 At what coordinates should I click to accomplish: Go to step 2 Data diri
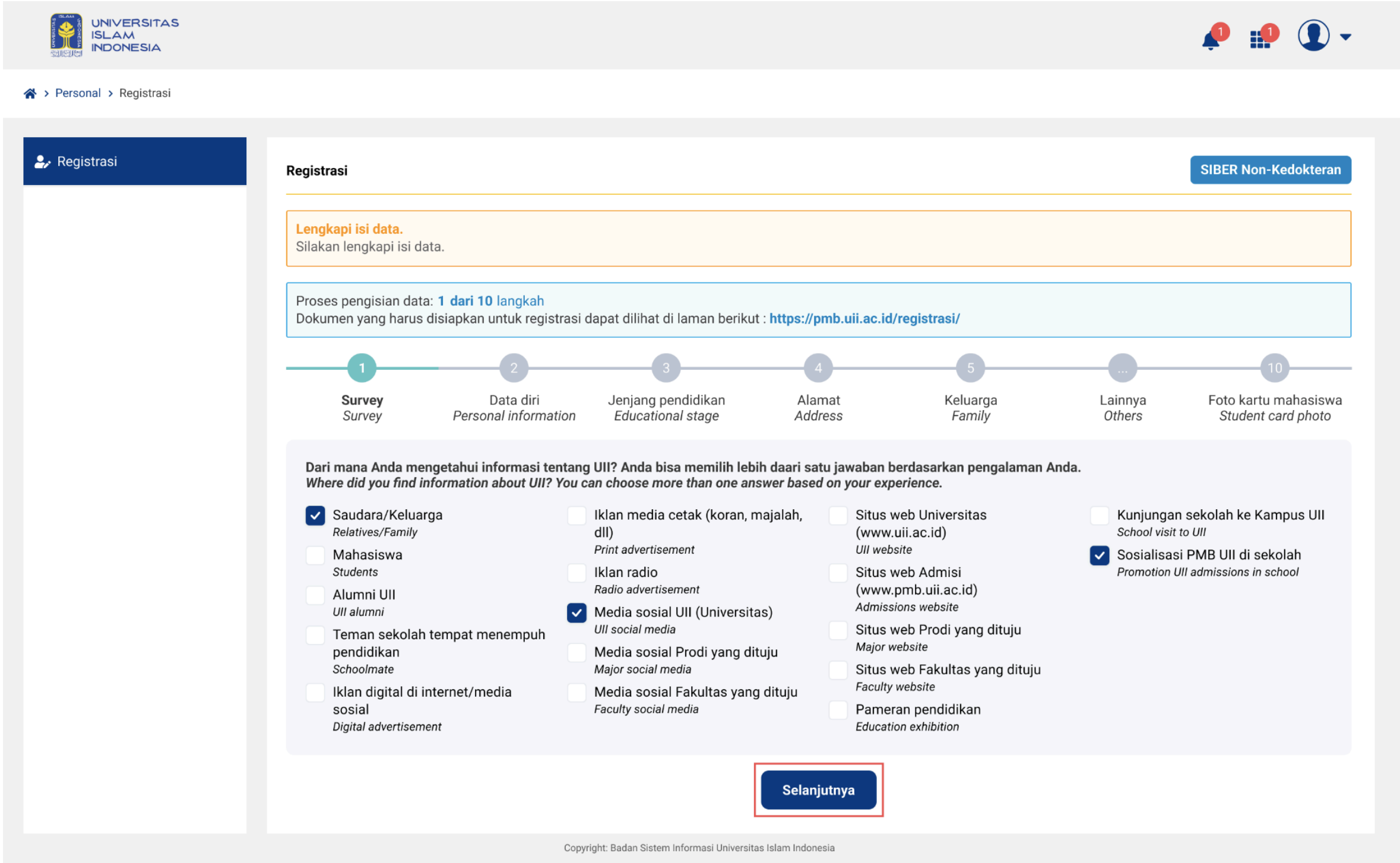coord(514,368)
